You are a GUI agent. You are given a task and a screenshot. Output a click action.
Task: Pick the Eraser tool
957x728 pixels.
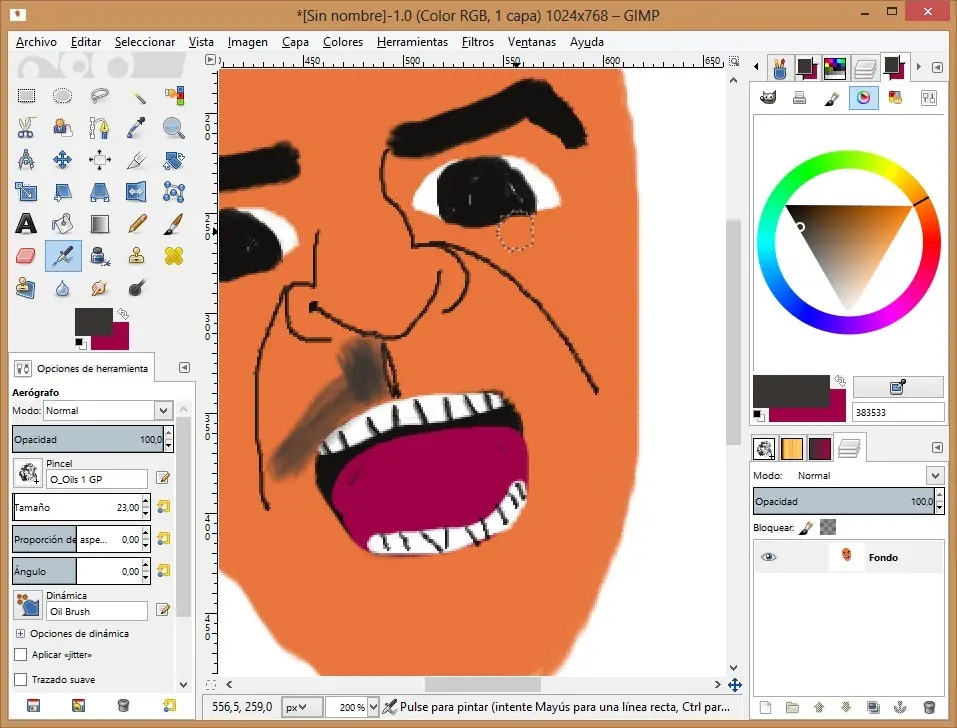27,256
